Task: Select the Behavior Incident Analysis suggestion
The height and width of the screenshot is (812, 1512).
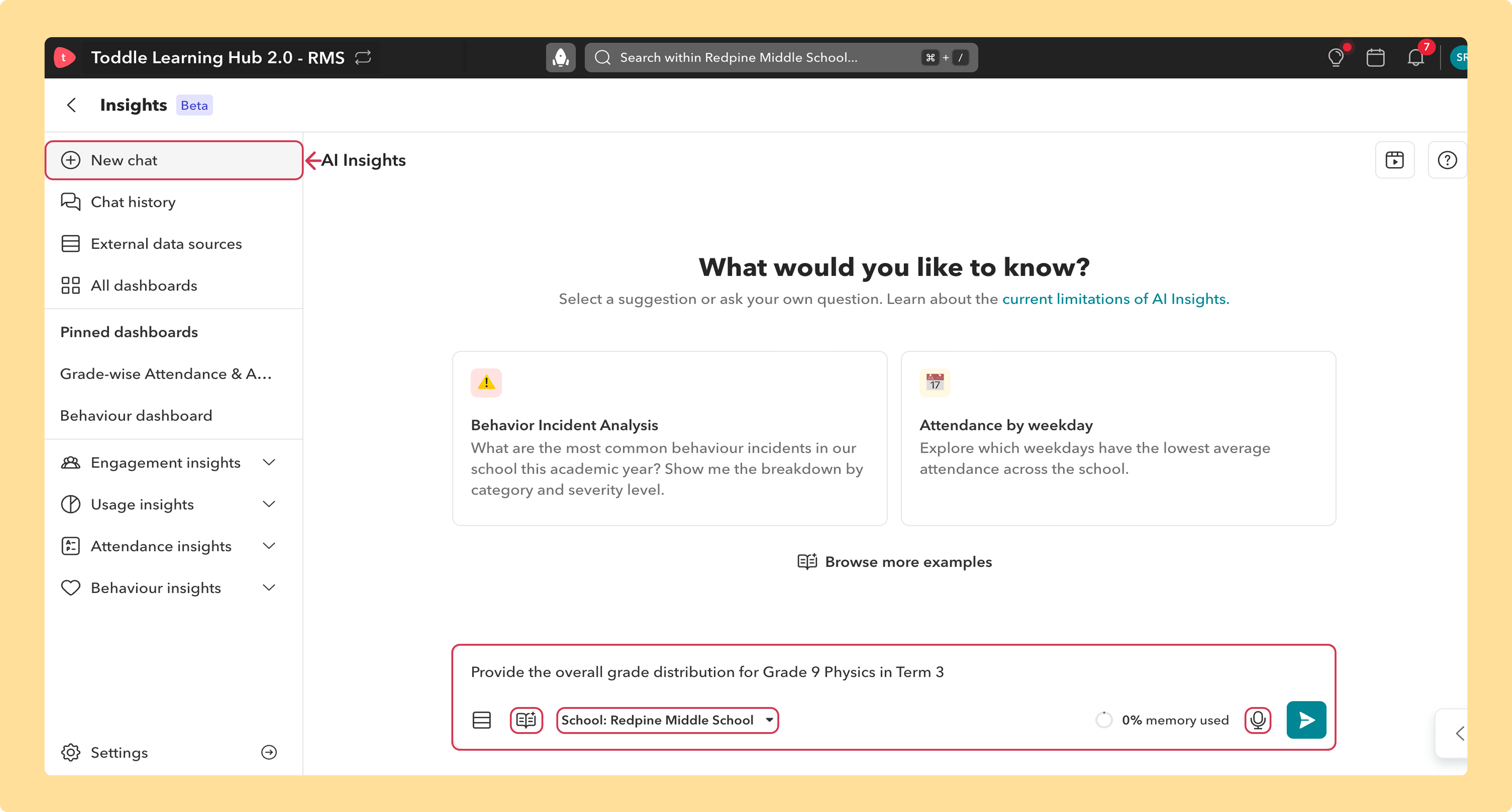Action: click(670, 438)
